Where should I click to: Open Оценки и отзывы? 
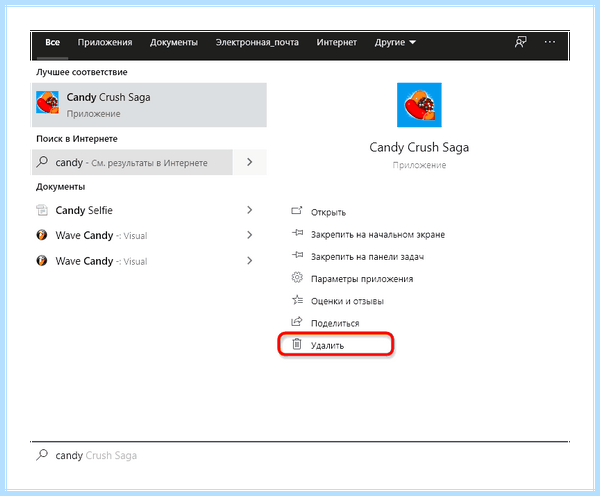tap(347, 301)
